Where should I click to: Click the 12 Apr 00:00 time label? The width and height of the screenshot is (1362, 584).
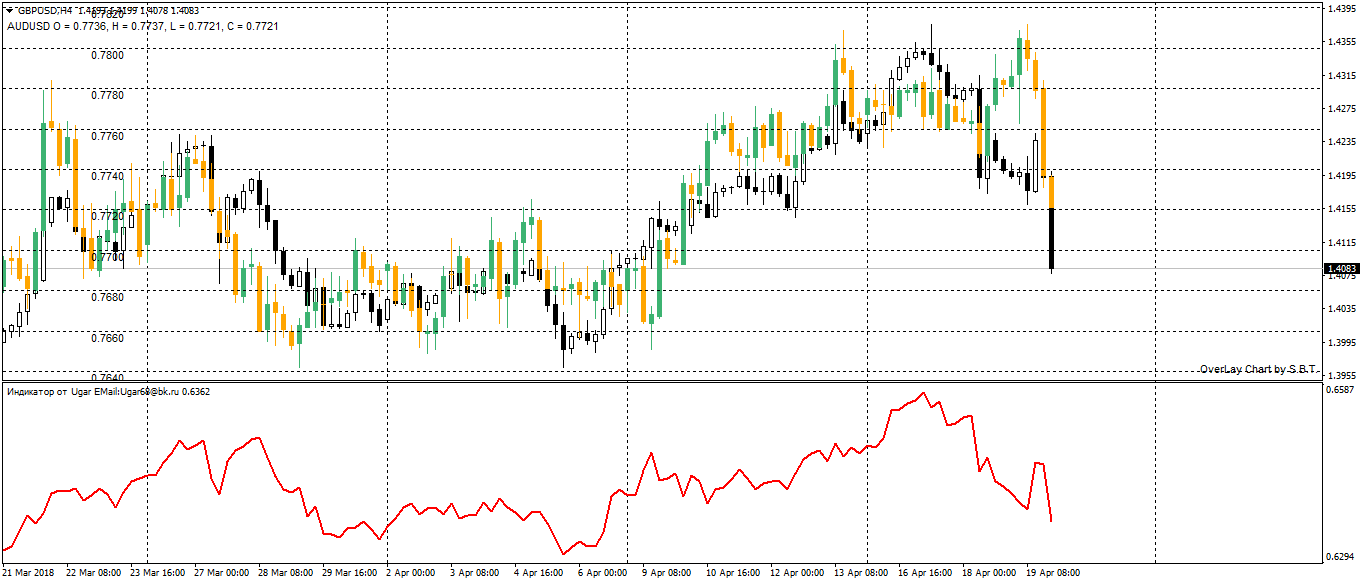pyautogui.click(x=798, y=573)
